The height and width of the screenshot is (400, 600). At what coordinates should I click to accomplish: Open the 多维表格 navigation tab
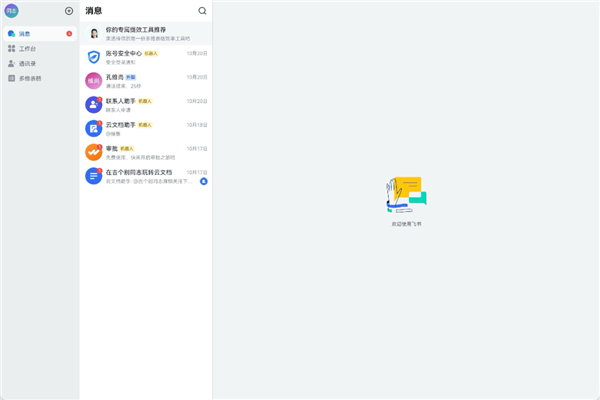(x=40, y=78)
